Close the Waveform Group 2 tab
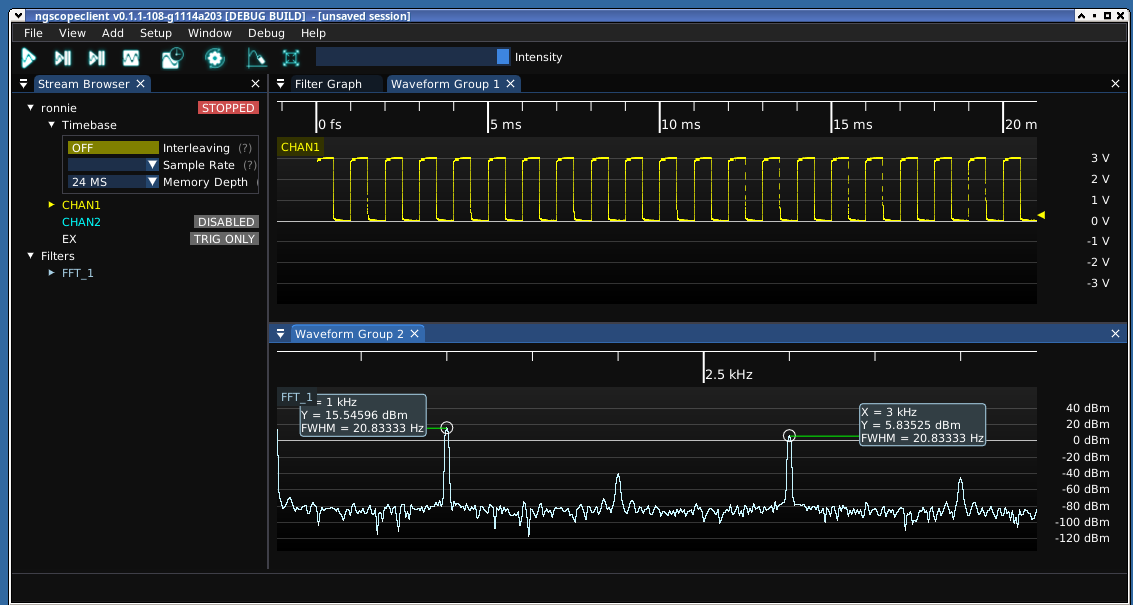The width and height of the screenshot is (1133, 605). coord(415,334)
